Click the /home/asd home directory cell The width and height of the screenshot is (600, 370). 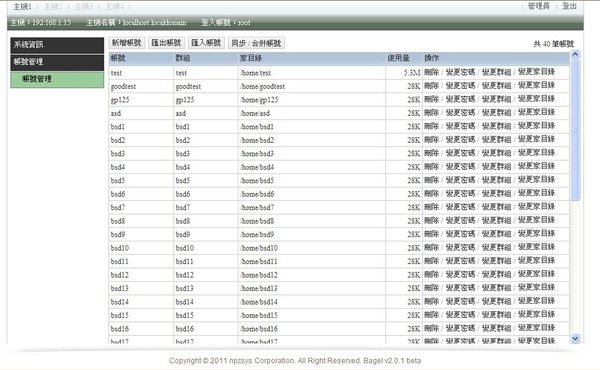tap(312, 113)
